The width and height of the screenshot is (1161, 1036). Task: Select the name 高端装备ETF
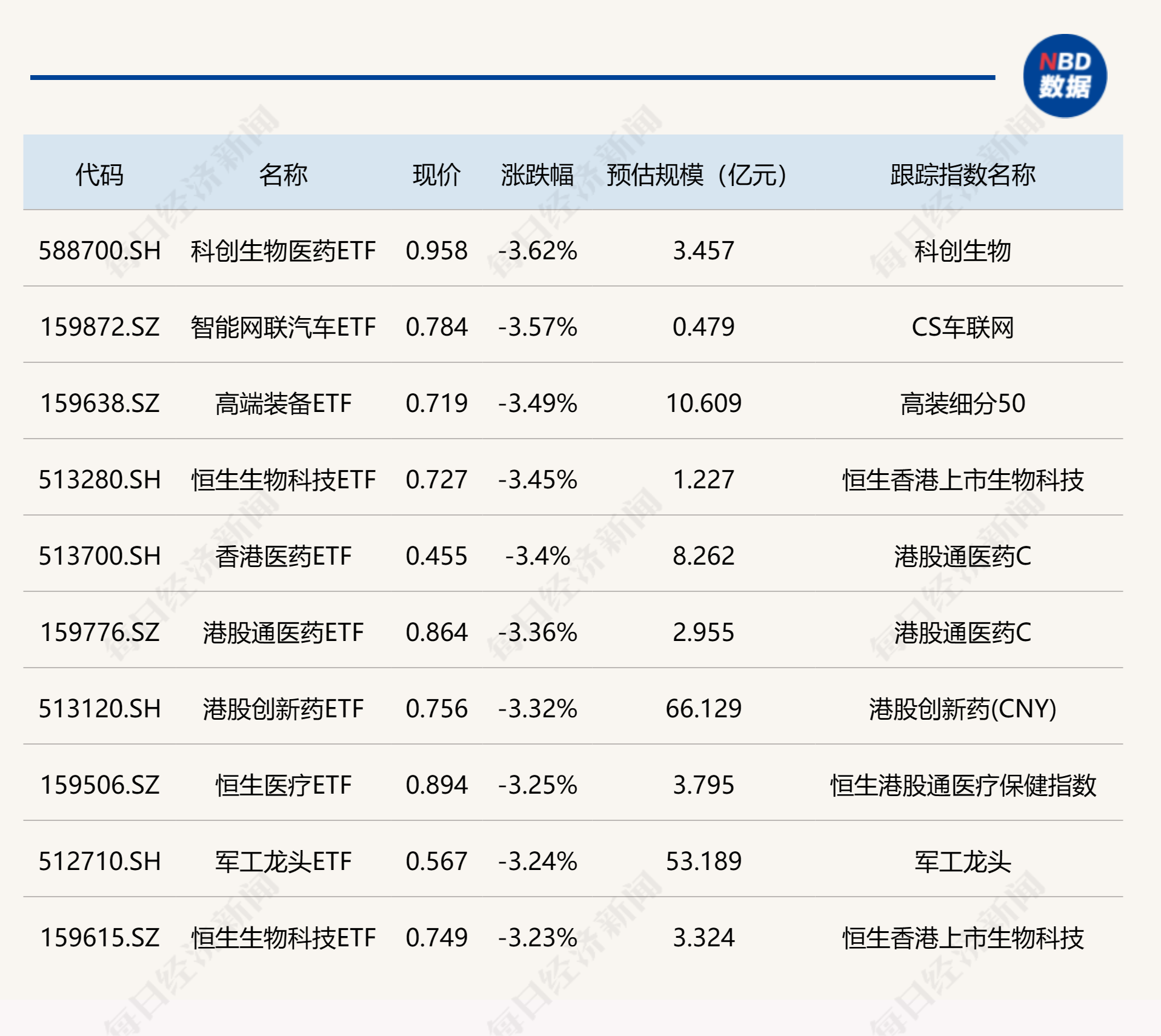click(x=283, y=403)
